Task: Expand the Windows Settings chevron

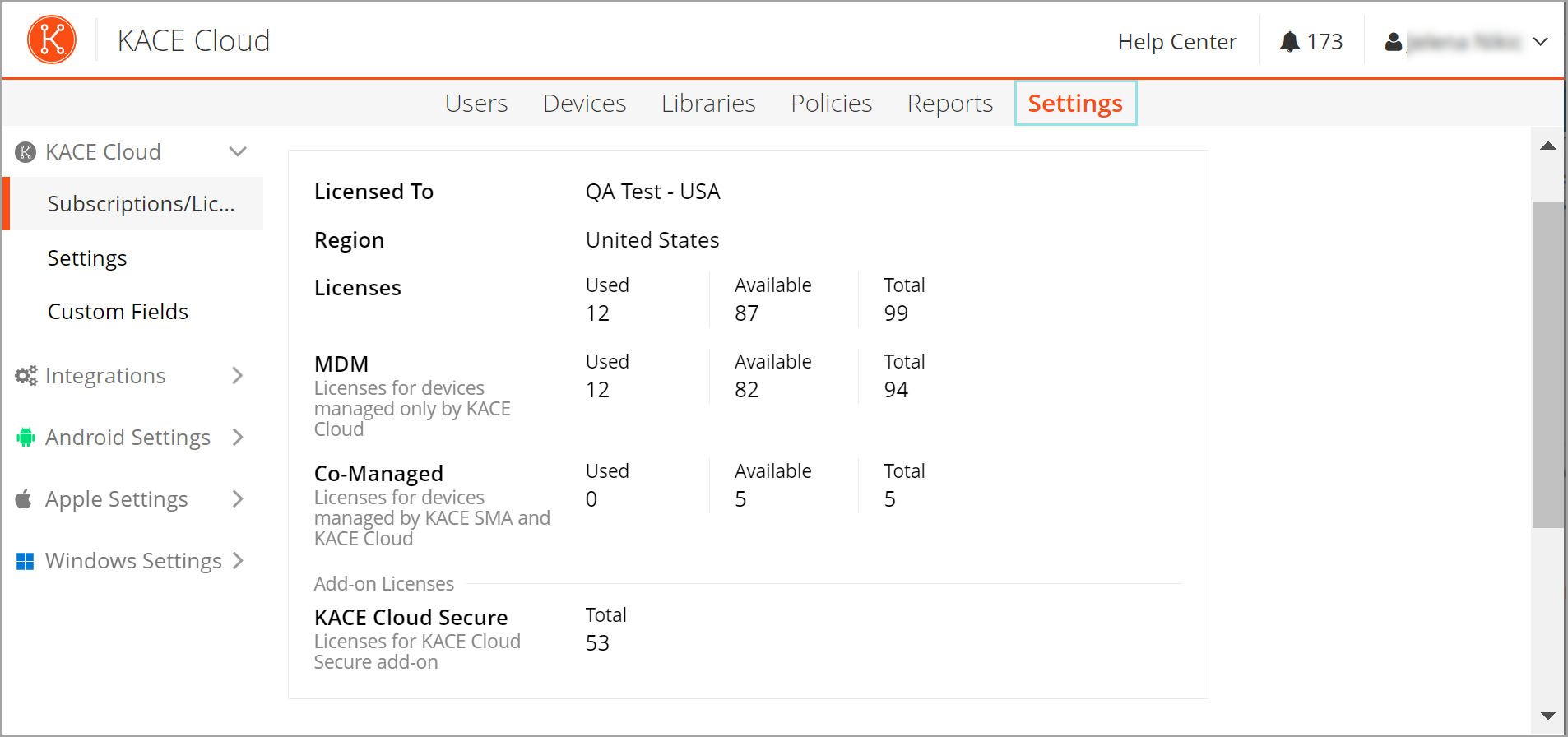Action: click(x=238, y=561)
